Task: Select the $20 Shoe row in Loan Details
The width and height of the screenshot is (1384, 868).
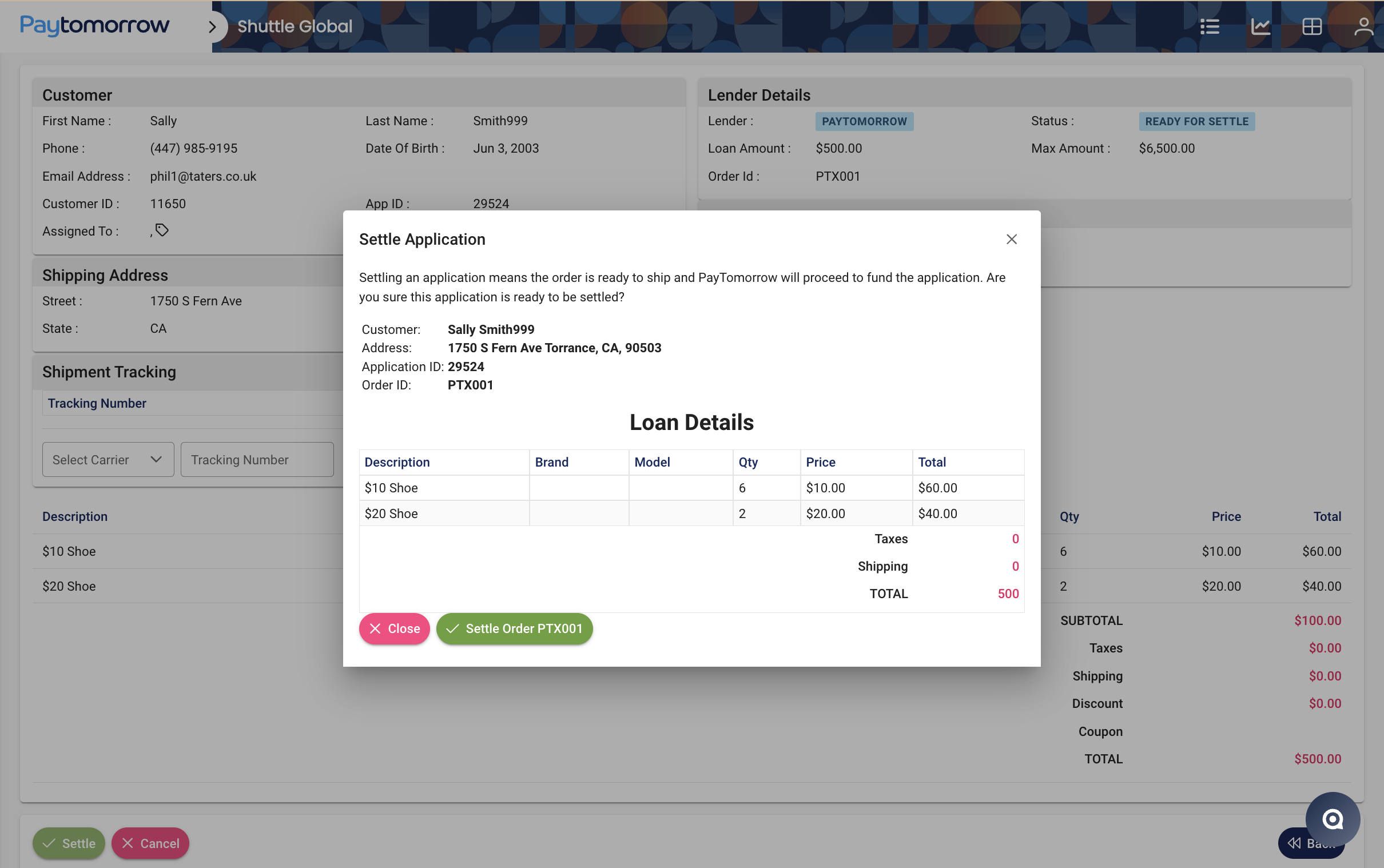Action: tap(691, 513)
